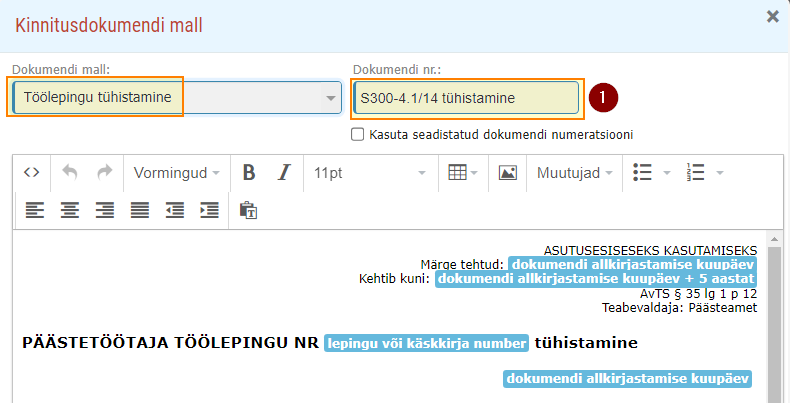Justify the text alignment
790x403 pixels.
(x=140, y=210)
